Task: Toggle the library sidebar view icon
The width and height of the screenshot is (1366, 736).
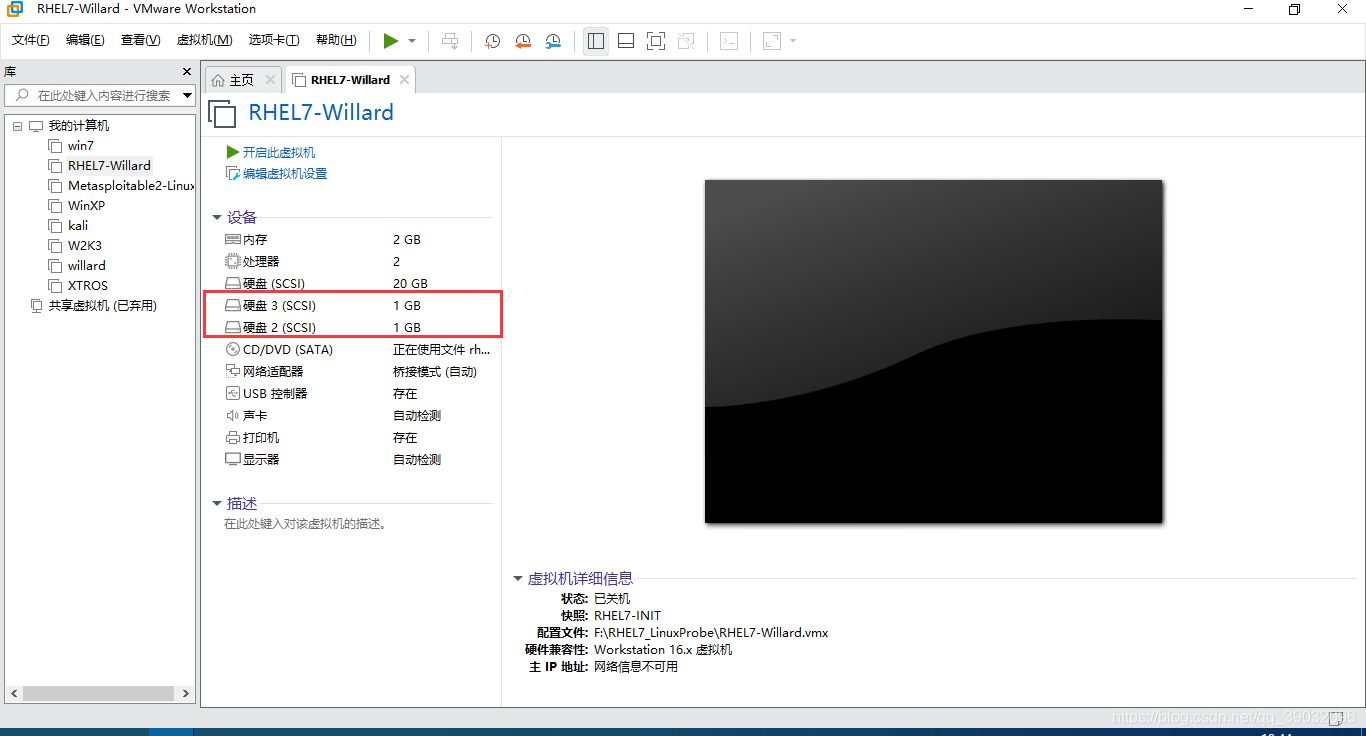Action: pyautogui.click(x=596, y=41)
